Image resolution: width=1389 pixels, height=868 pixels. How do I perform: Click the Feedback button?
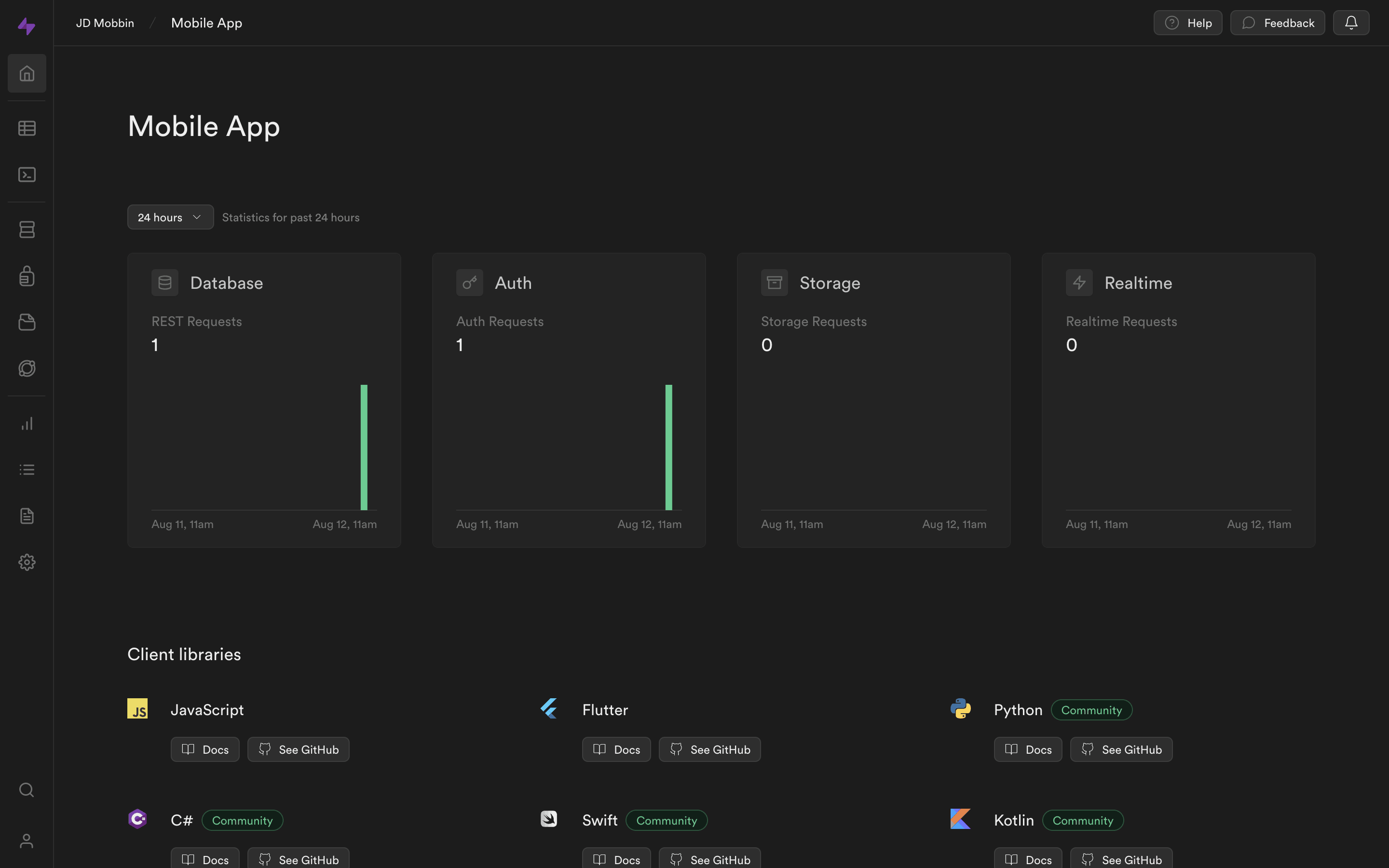point(1277,23)
